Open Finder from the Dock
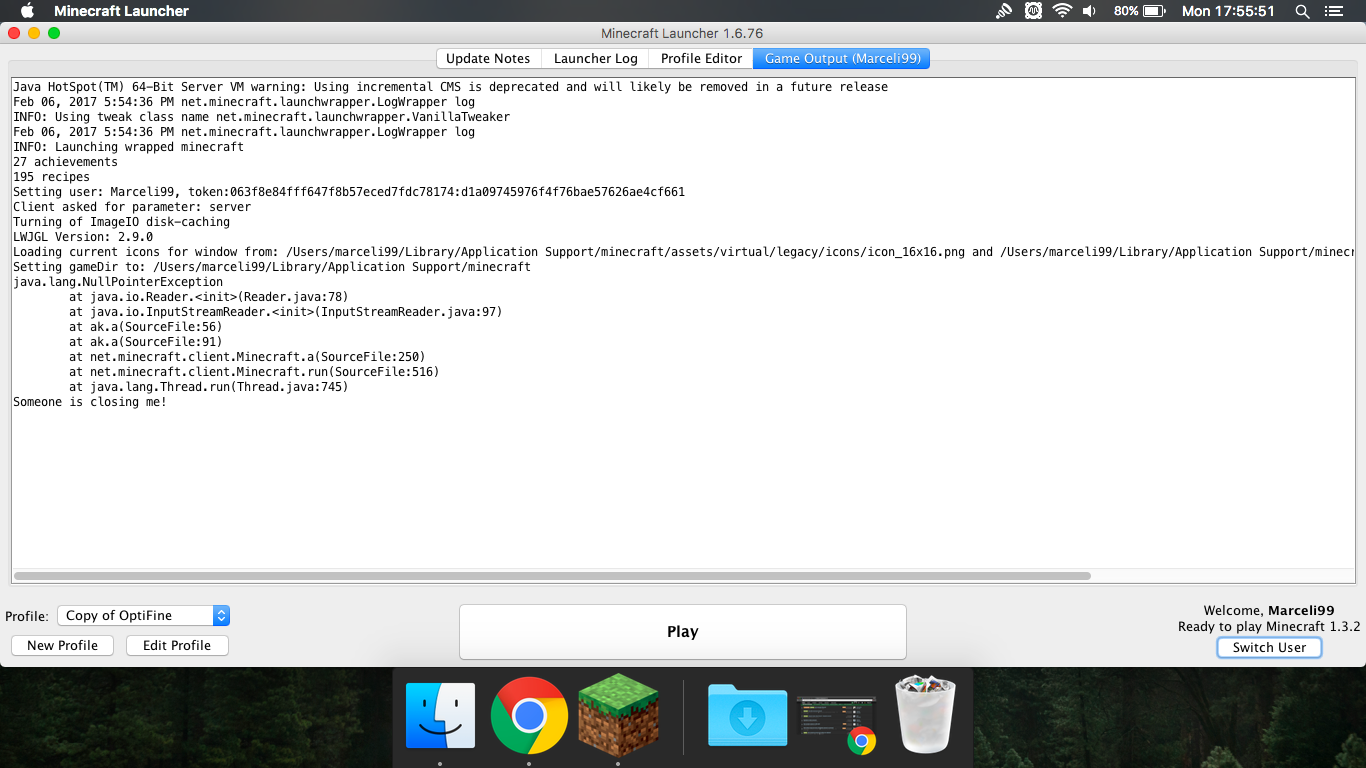This screenshot has width=1366, height=768. pos(441,715)
